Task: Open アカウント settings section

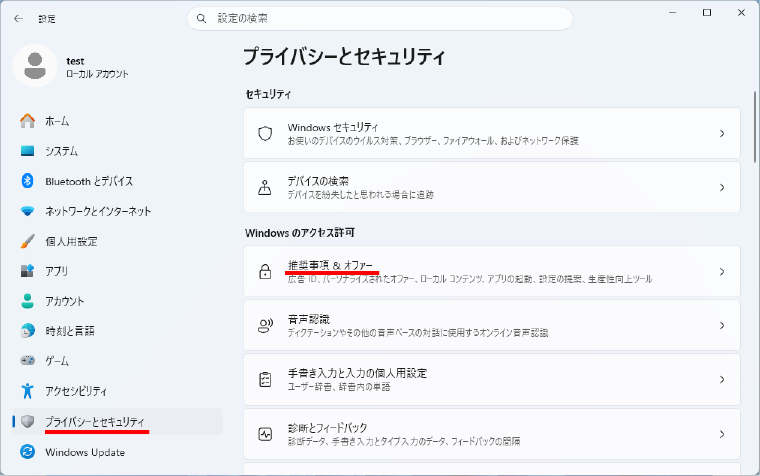Action: coord(117,301)
